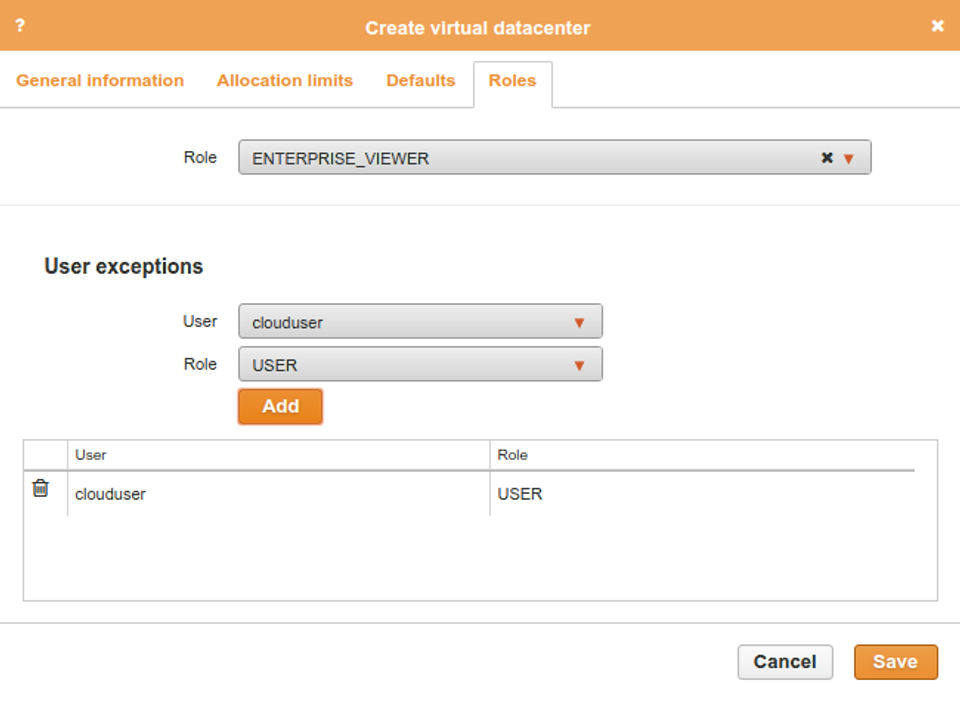The height and width of the screenshot is (702, 960).
Task: Expand the default Role dropdown arrow
Action: tap(849, 159)
